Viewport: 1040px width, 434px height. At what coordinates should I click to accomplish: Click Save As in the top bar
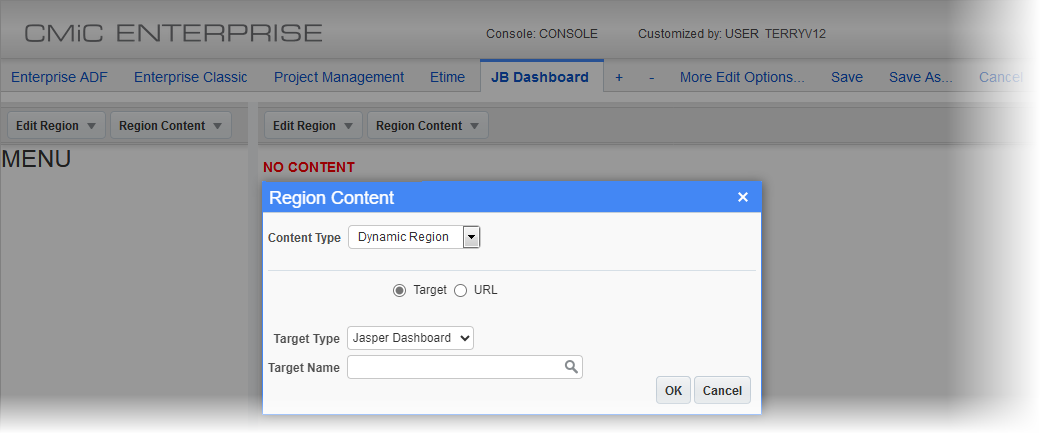point(921,77)
